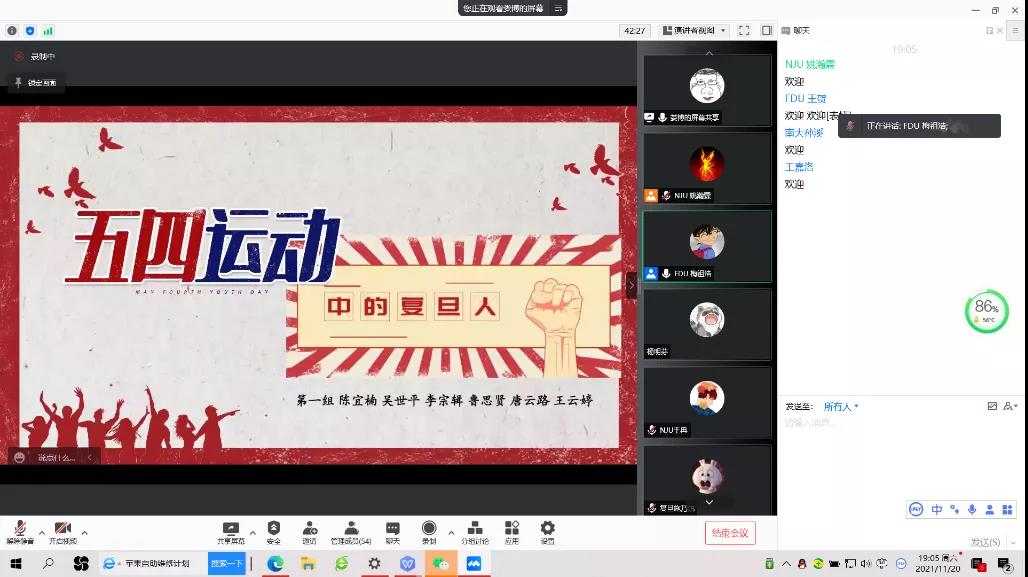Toggle the 锁定画面 screen lock

pyautogui.click(x=36, y=83)
